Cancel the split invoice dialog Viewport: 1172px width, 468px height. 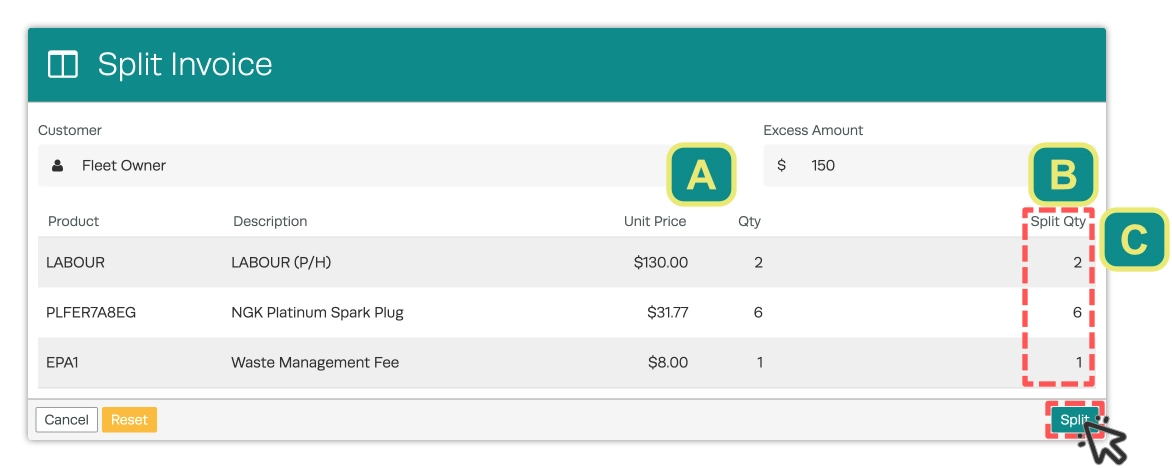(67, 419)
